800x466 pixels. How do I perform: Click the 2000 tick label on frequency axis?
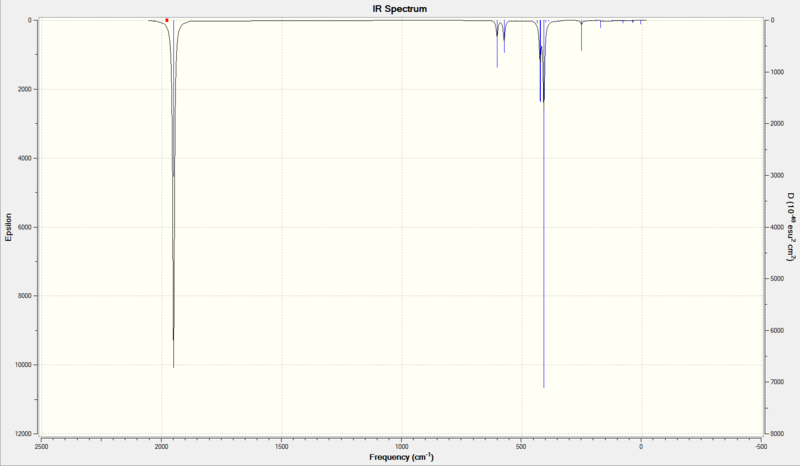(161, 447)
